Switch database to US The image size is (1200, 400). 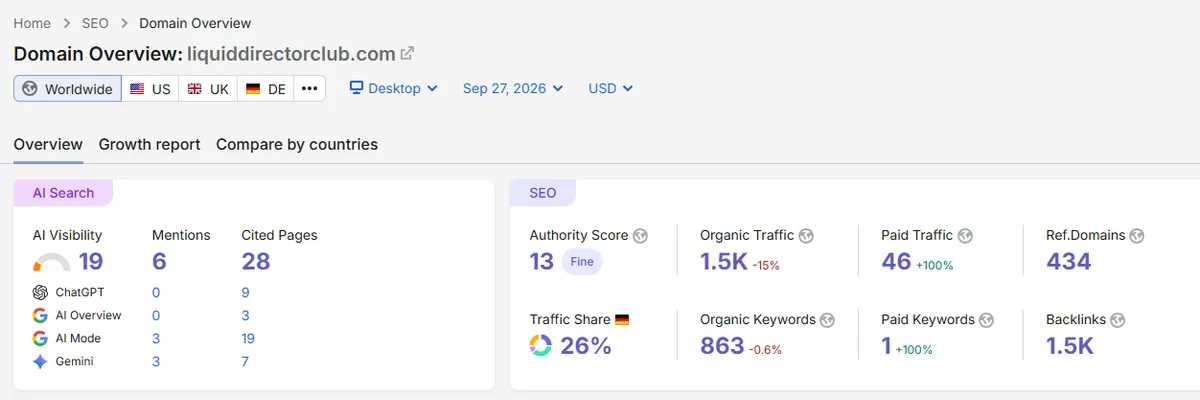(150, 89)
